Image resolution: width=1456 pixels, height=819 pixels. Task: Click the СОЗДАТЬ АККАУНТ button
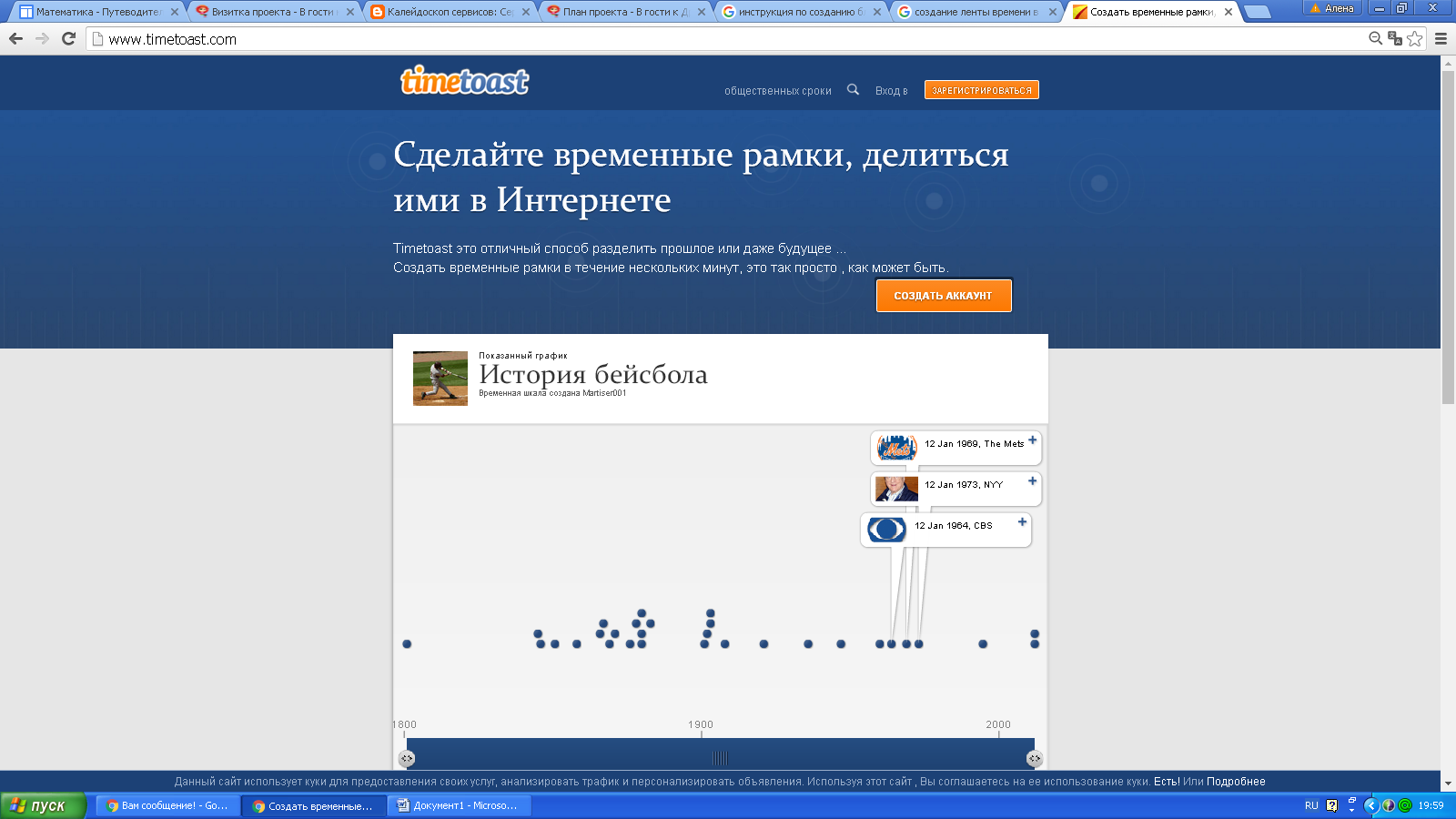(x=944, y=296)
